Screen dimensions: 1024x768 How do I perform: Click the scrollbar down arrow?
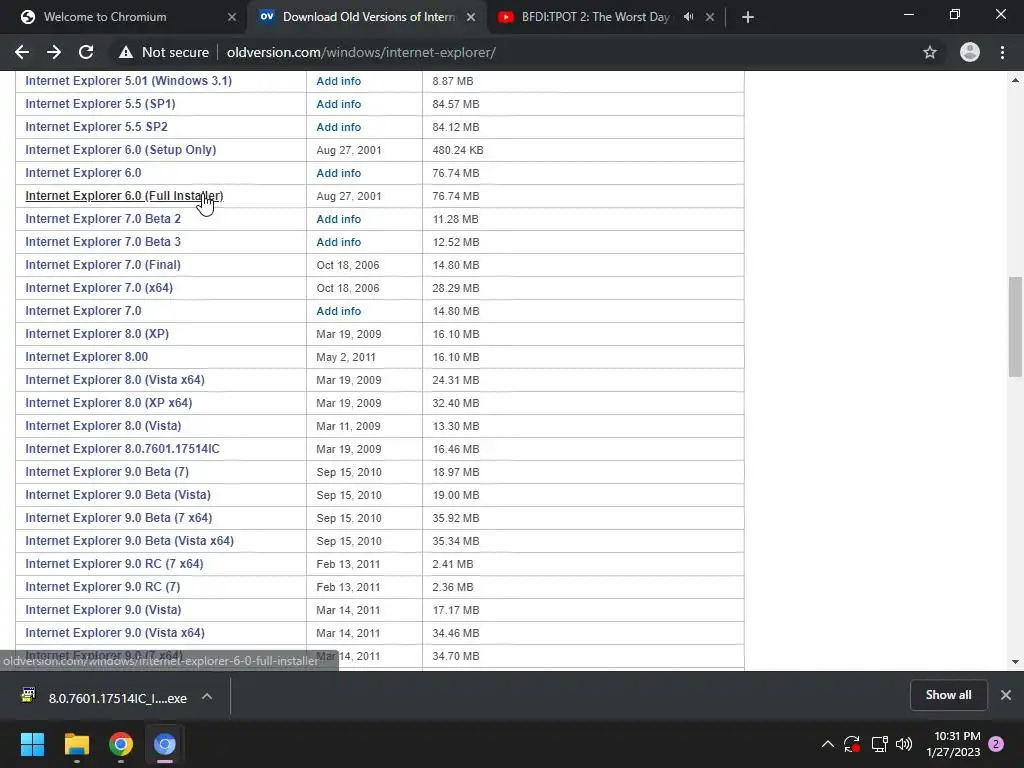pyautogui.click(x=1015, y=662)
